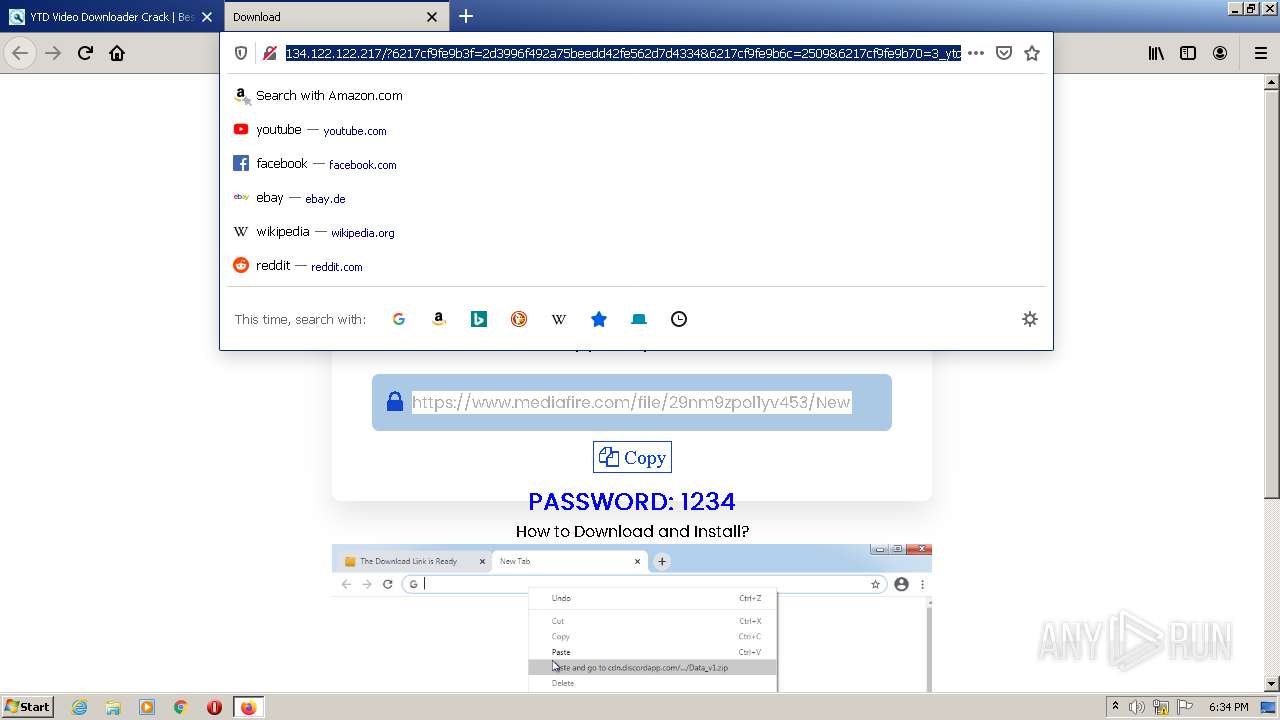This screenshot has width=1280, height=720.
Task: Launch Internet Explorer from taskbar
Action: pos(80,707)
